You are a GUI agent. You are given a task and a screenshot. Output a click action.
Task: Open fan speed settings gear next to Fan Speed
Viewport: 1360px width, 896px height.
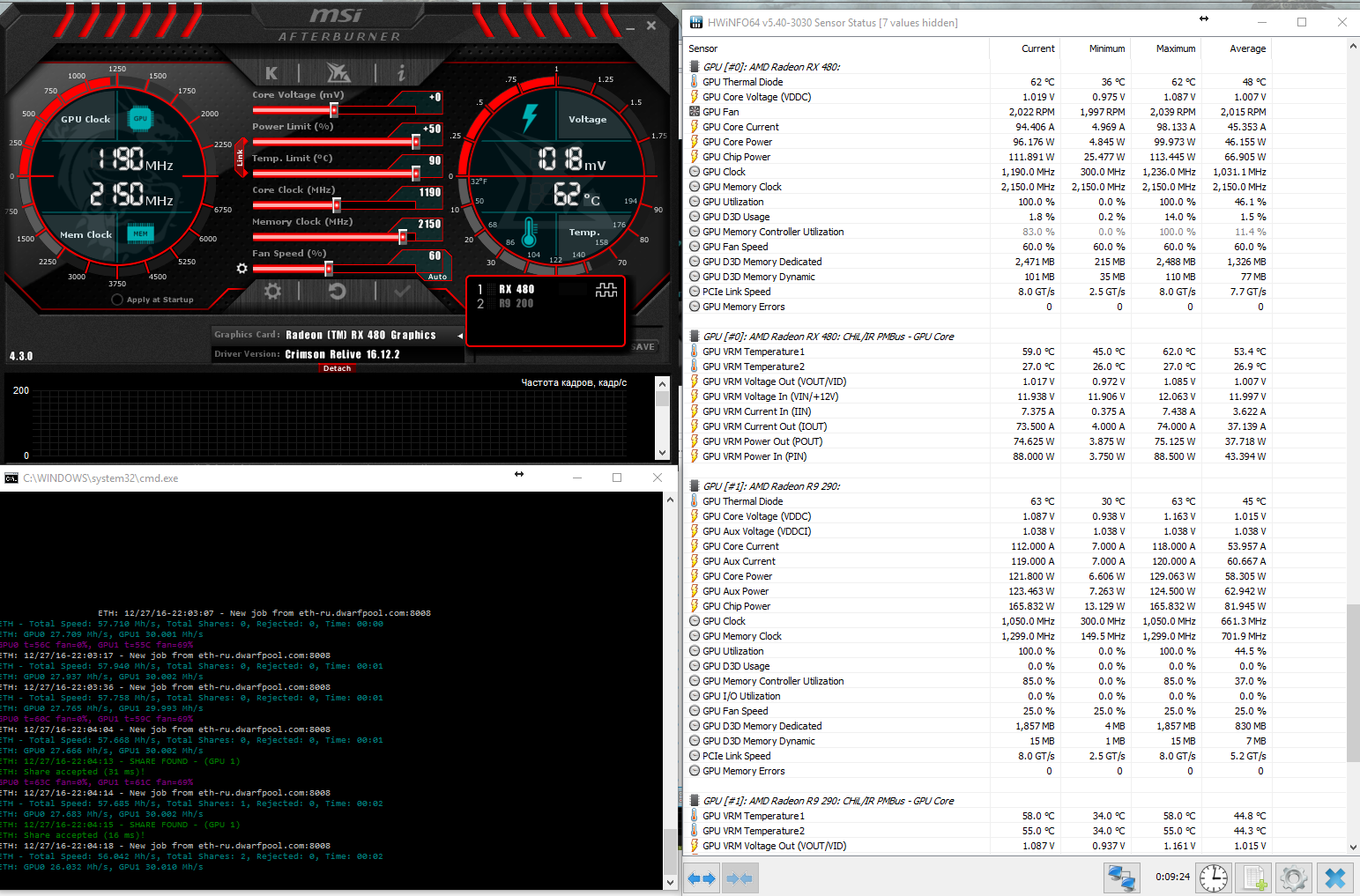[x=242, y=268]
